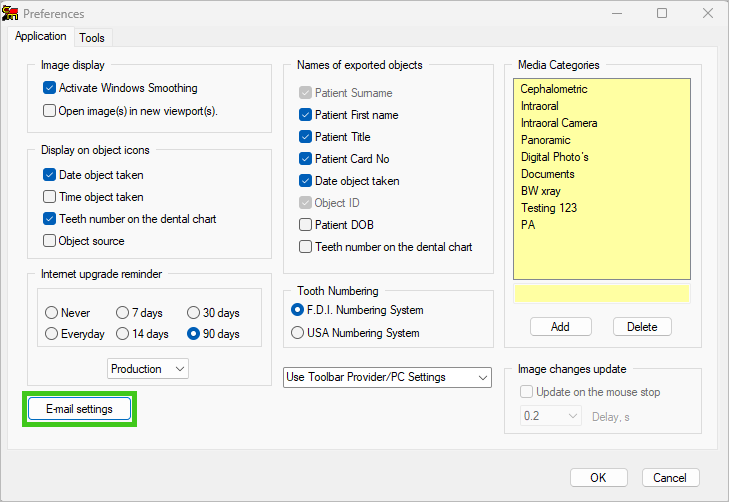Close the Preferences dialog
729x502 pixels.
tap(708, 13)
